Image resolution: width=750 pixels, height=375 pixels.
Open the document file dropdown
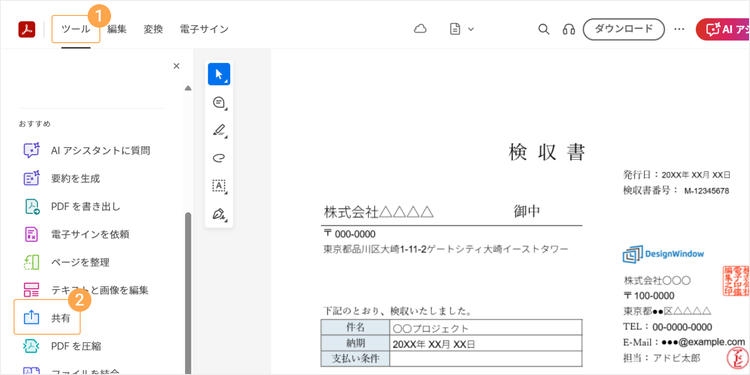pos(462,29)
